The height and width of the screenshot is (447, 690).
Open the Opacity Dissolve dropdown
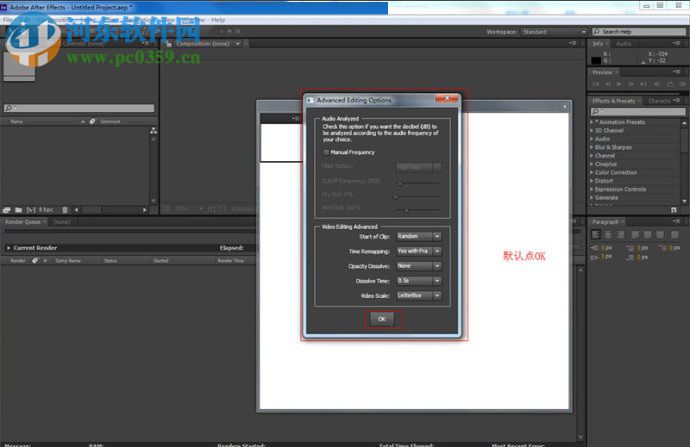click(419, 266)
